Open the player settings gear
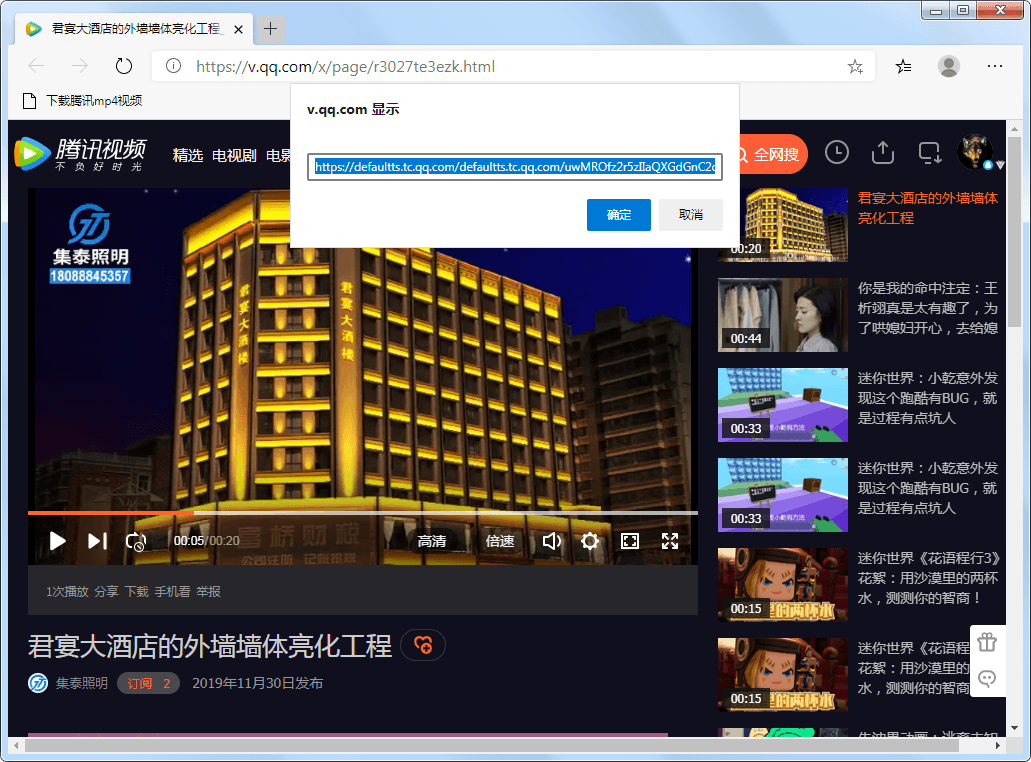 point(590,541)
